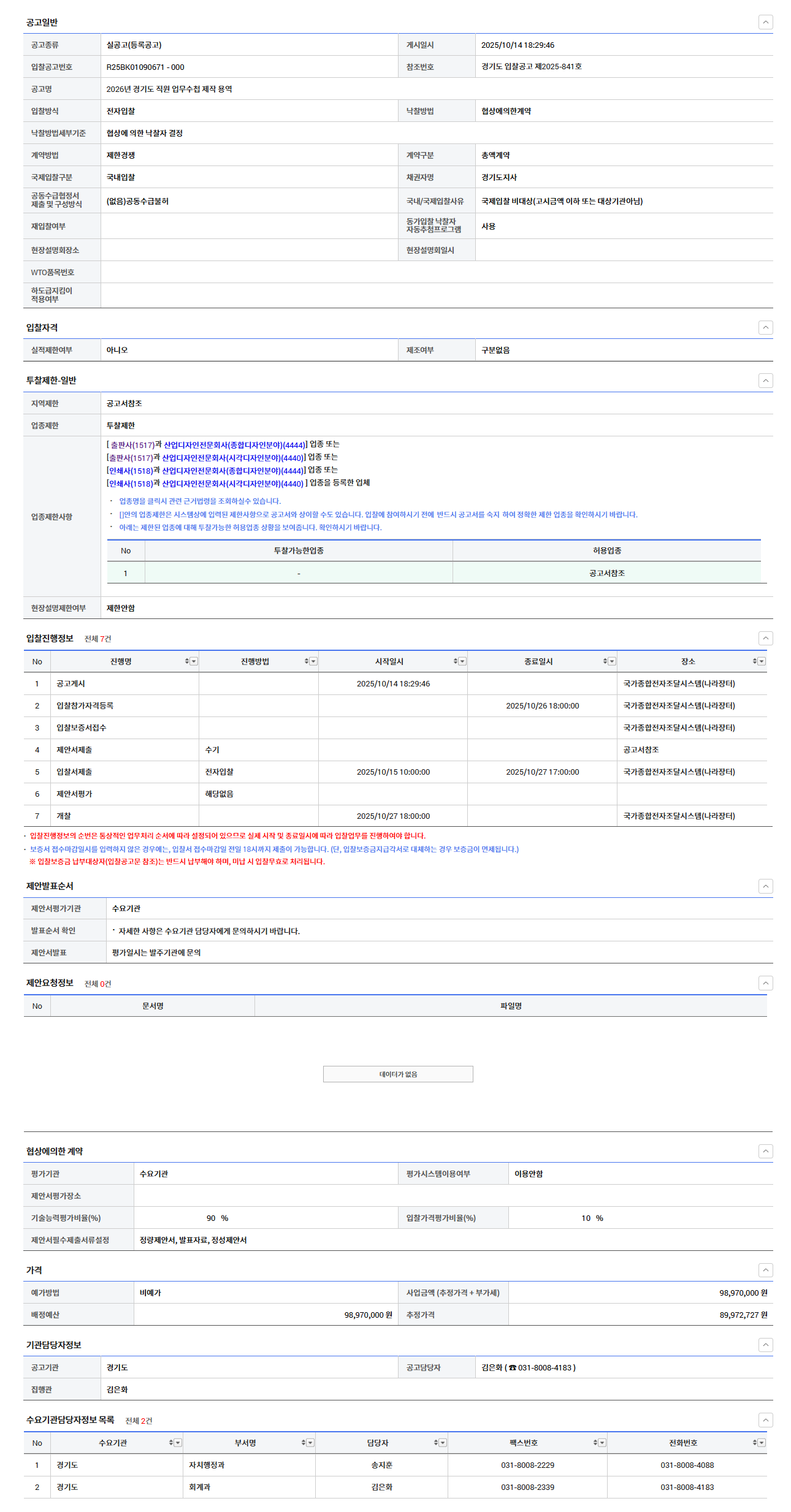Collapse the 투찰제한-일반 section
The image size is (791, 1512).
(765, 381)
